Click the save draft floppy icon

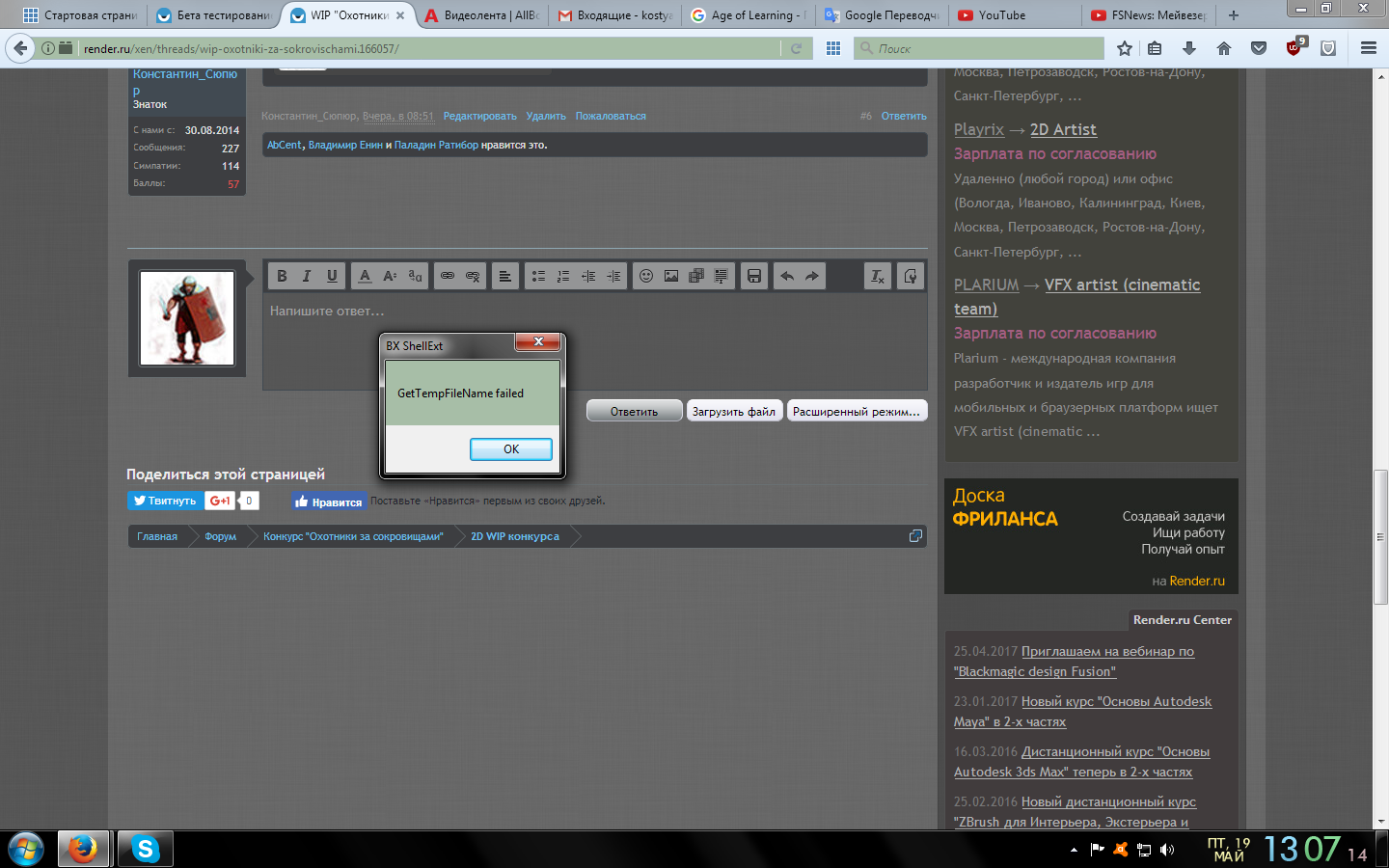(x=754, y=276)
